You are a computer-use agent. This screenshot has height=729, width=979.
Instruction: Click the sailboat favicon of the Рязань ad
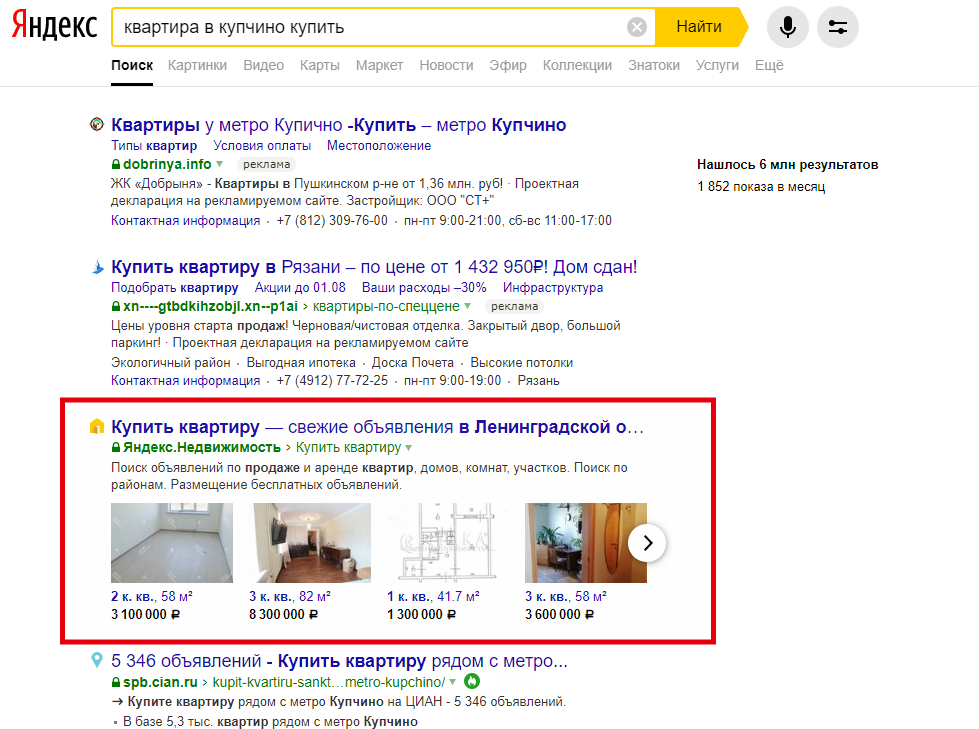point(97,267)
